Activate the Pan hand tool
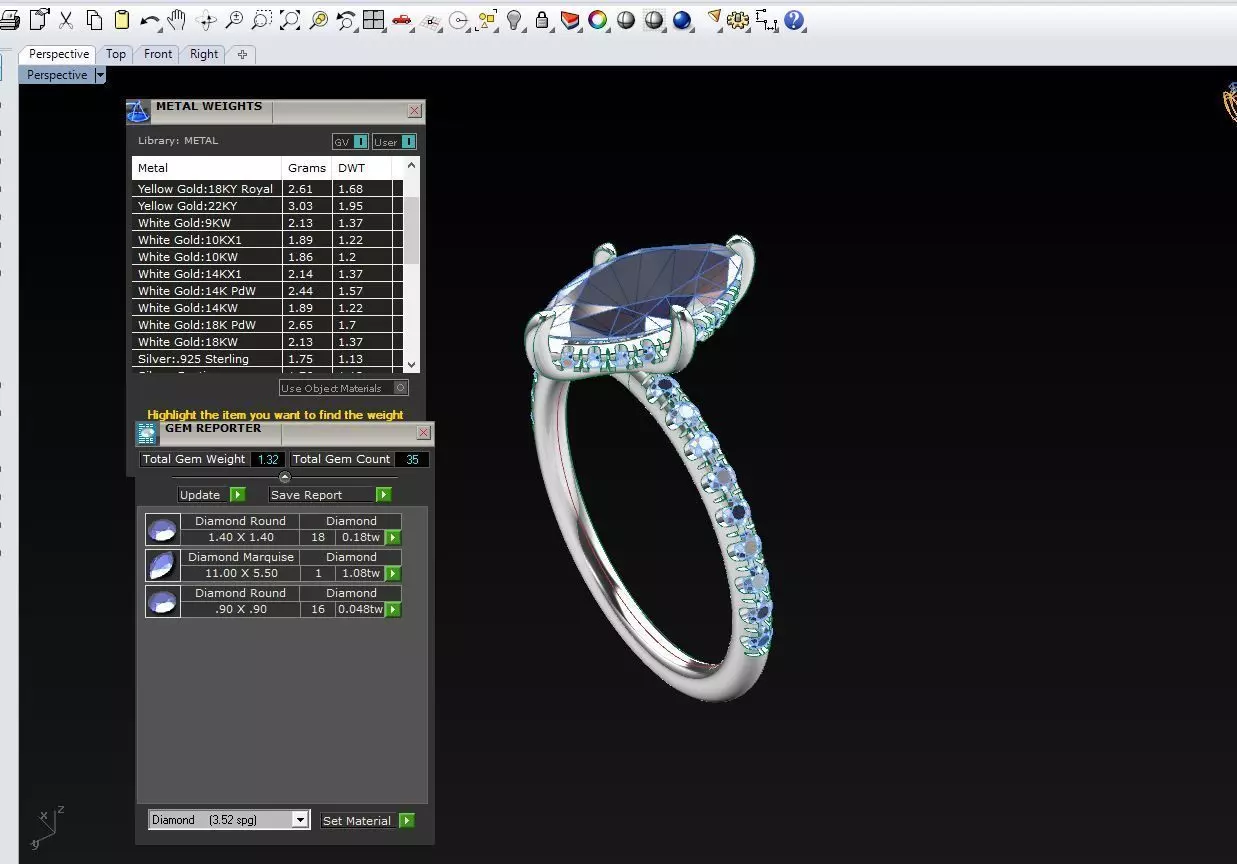 tap(178, 19)
